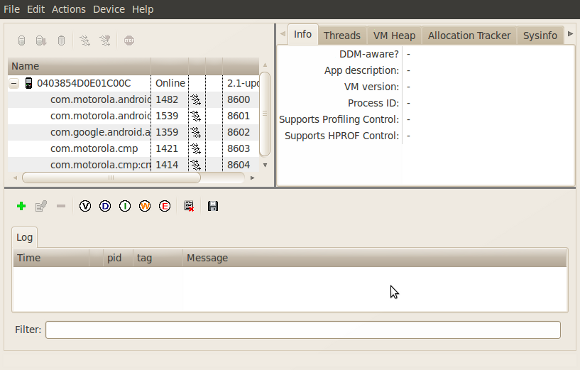The height and width of the screenshot is (370, 580).
Task: Switch to the VM Heap tab
Action: pyautogui.click(x=394, y=36)
